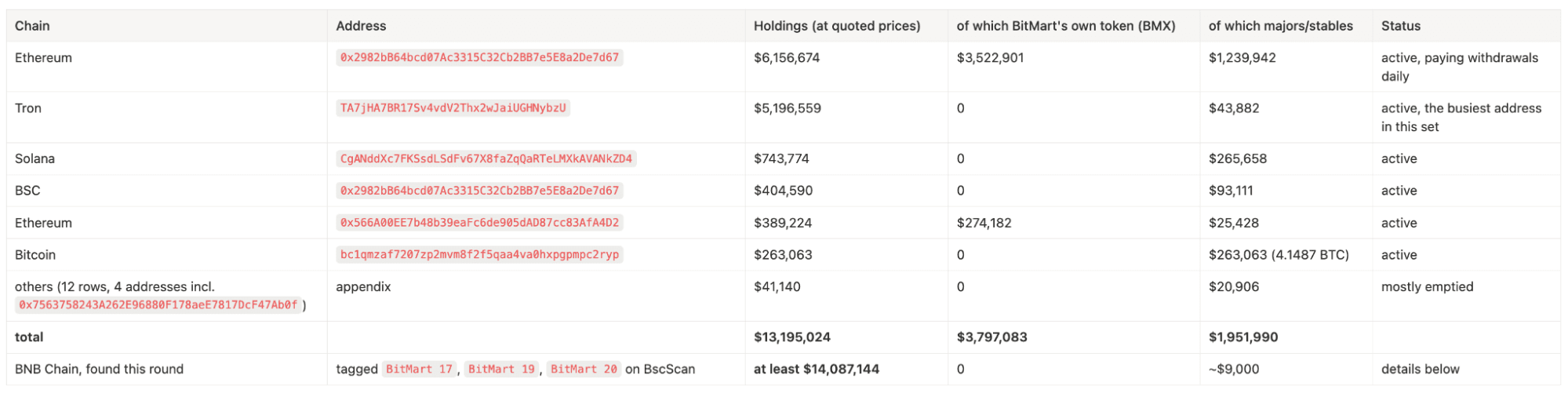Image resolution: width=1568 pixels, height=393 pixels.
Task: Click the 'details below' status
Action: pos(1421,369)
